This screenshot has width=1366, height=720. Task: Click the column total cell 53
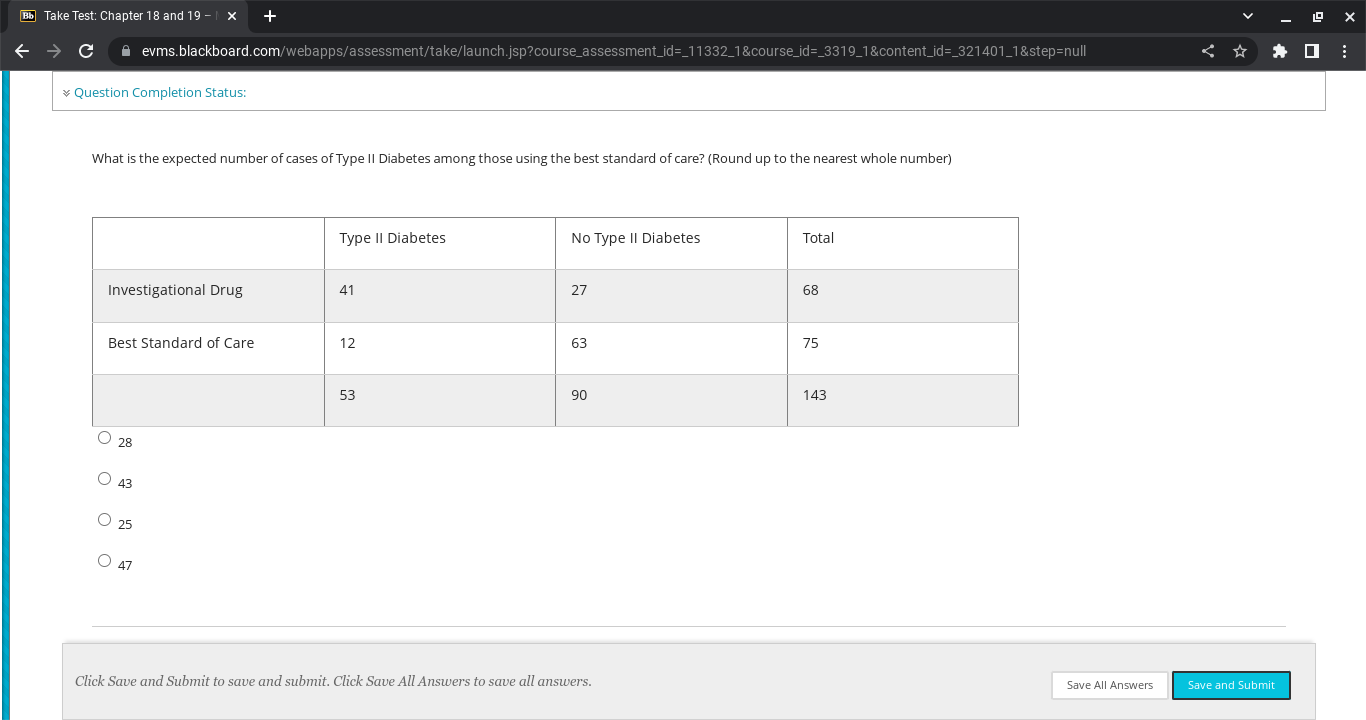[x=440, y=400]
